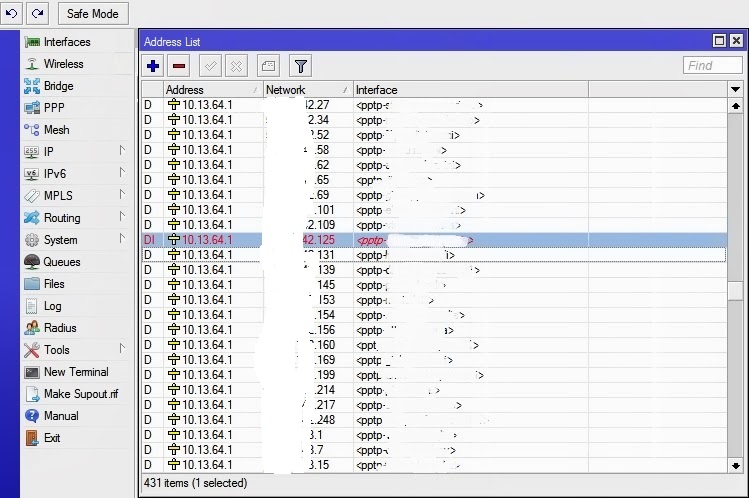The width and height of the screenshot is (749, 498).
Task: Click the Log document icon
Action: (32, 306)
